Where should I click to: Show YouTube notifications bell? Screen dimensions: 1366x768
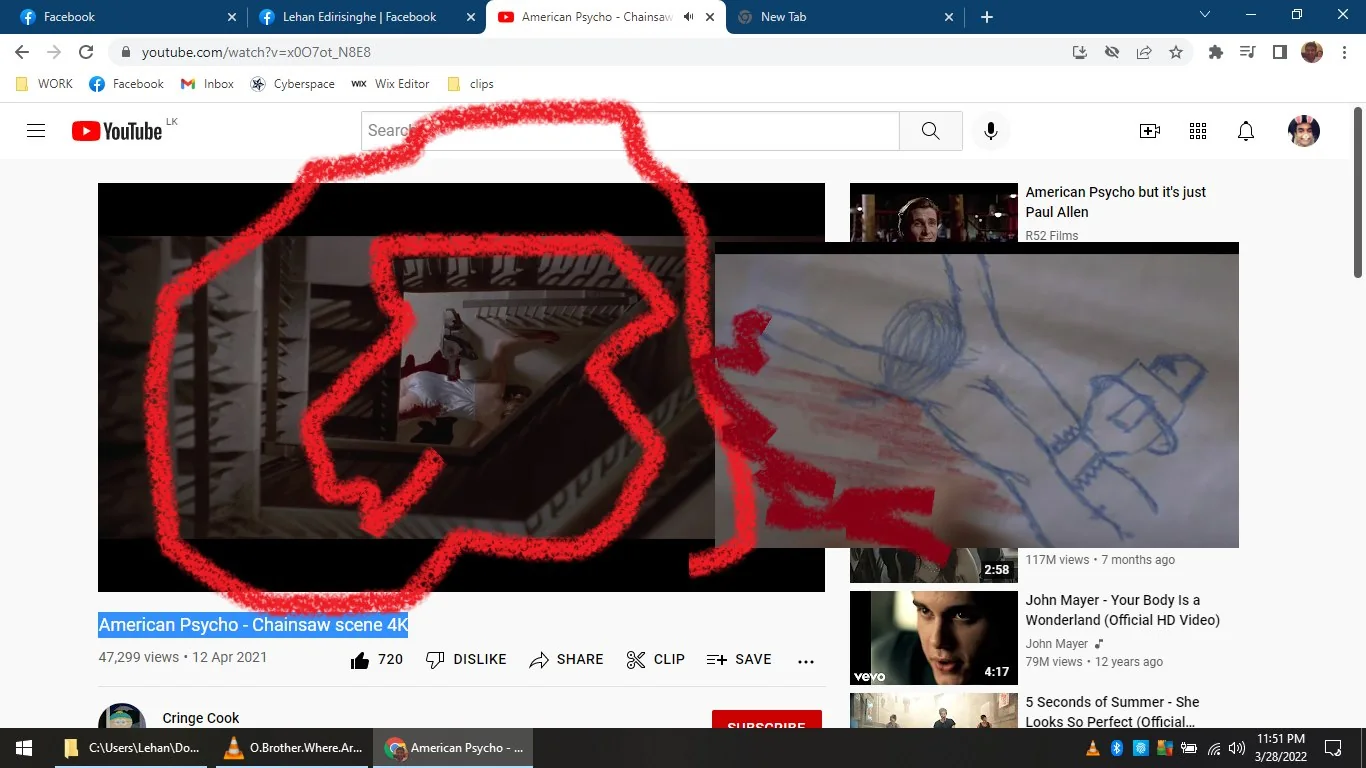(1246, 131)
